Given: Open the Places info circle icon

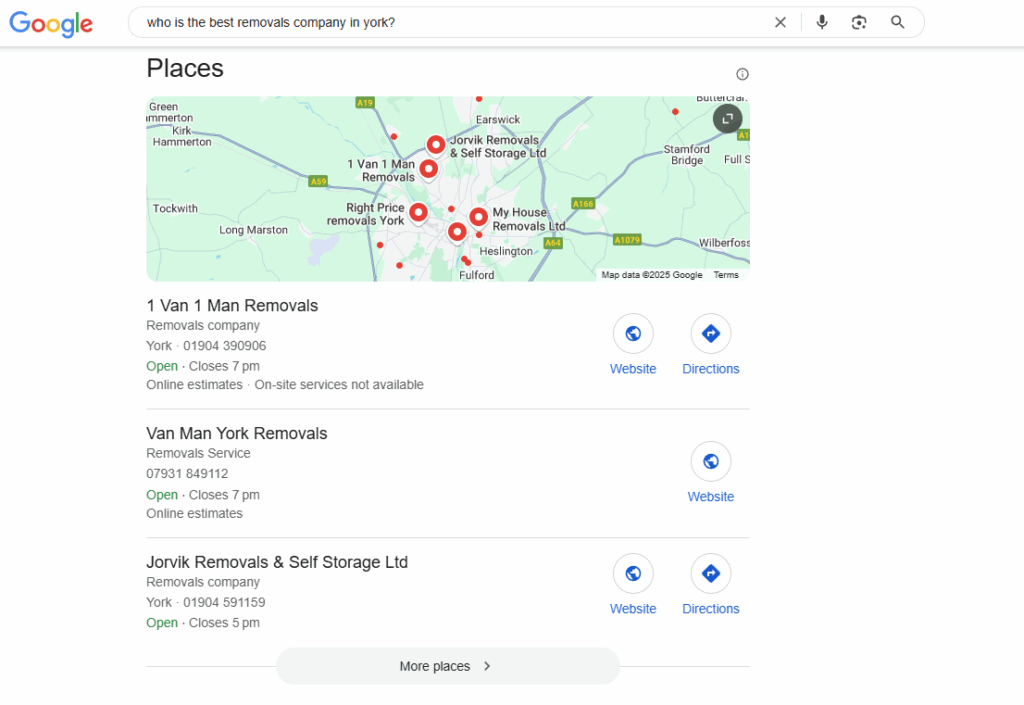Looking at the screenshot, I should pyautogui.click(x=742, y=74).
